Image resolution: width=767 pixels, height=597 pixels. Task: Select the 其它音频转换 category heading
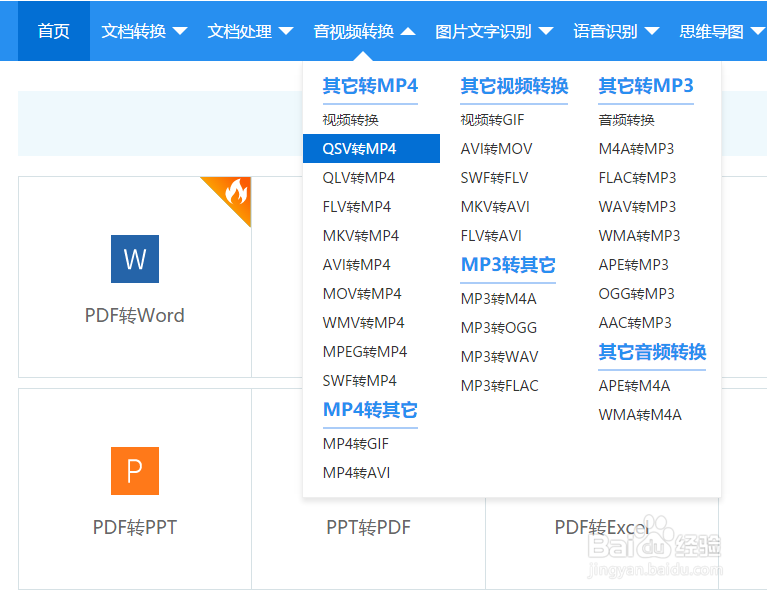point(652,352)
